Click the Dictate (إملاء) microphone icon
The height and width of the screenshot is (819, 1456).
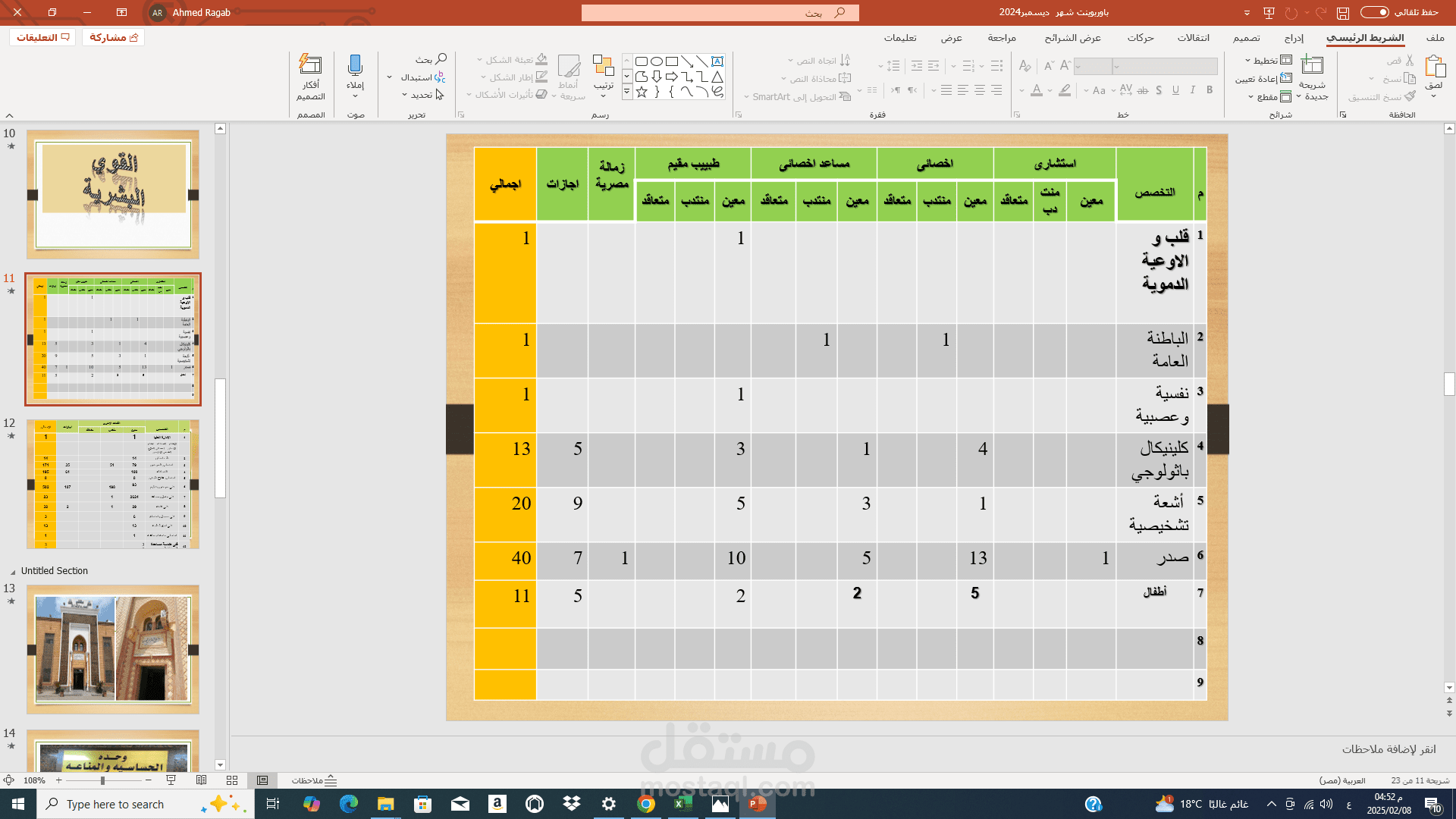(355, 65)
